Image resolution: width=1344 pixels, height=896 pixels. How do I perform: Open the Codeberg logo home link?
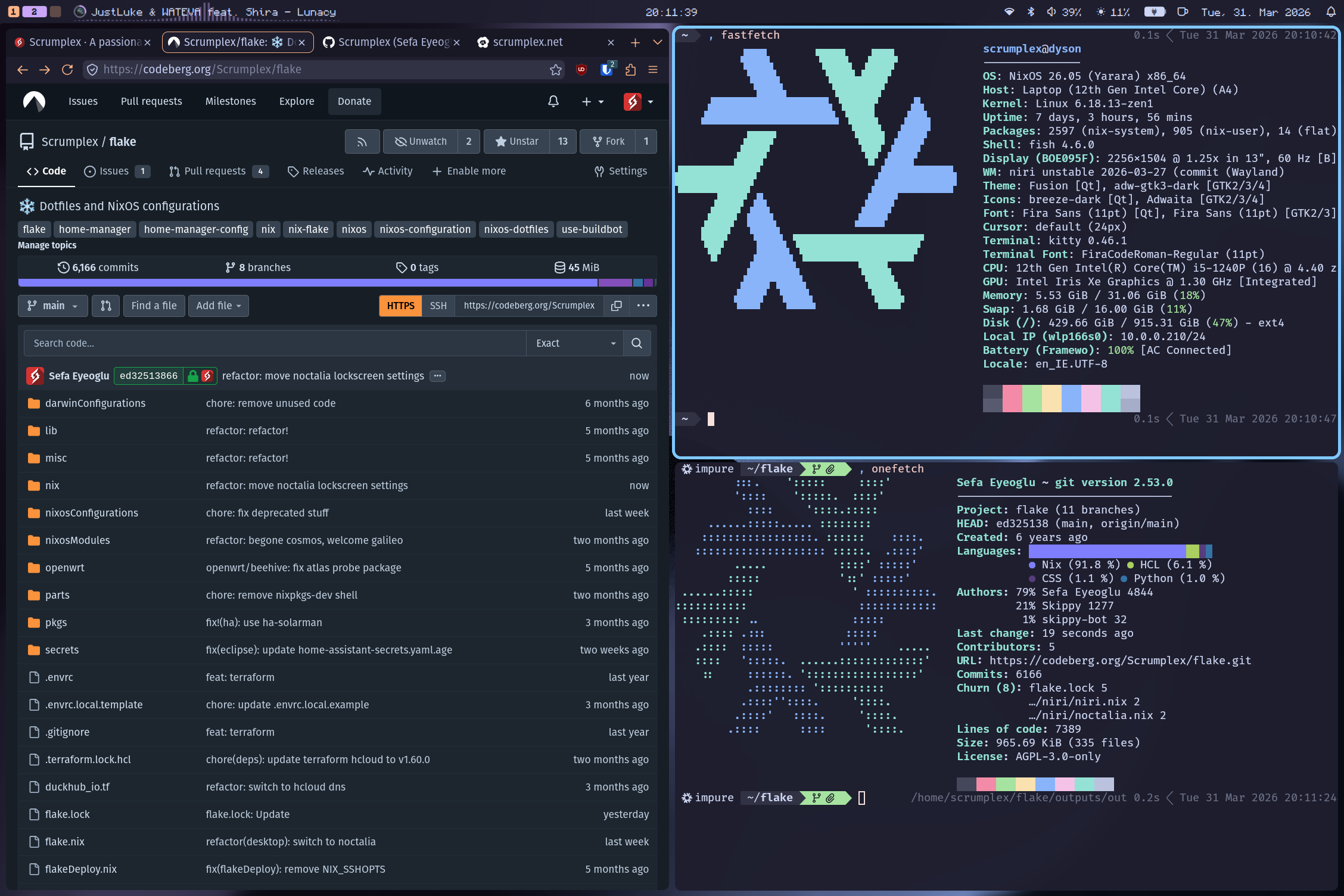tap(34, 102)
